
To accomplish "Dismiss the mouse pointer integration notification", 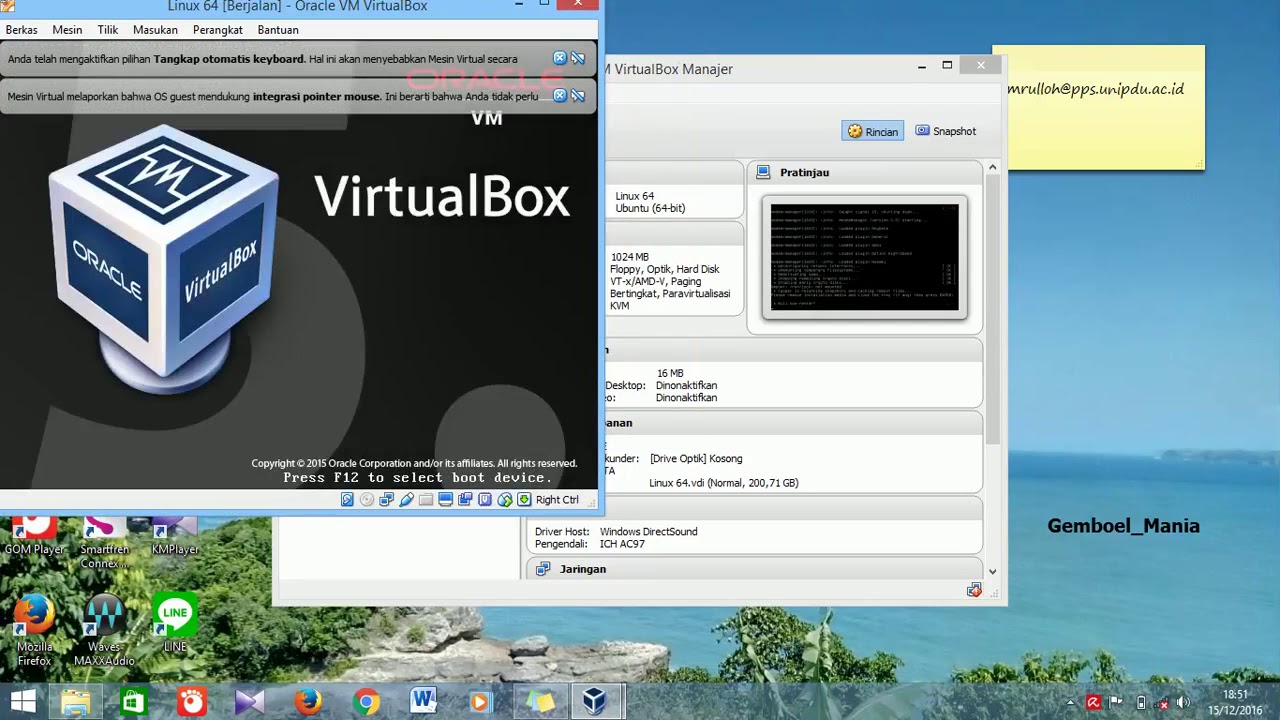I will tap(560, 96).
